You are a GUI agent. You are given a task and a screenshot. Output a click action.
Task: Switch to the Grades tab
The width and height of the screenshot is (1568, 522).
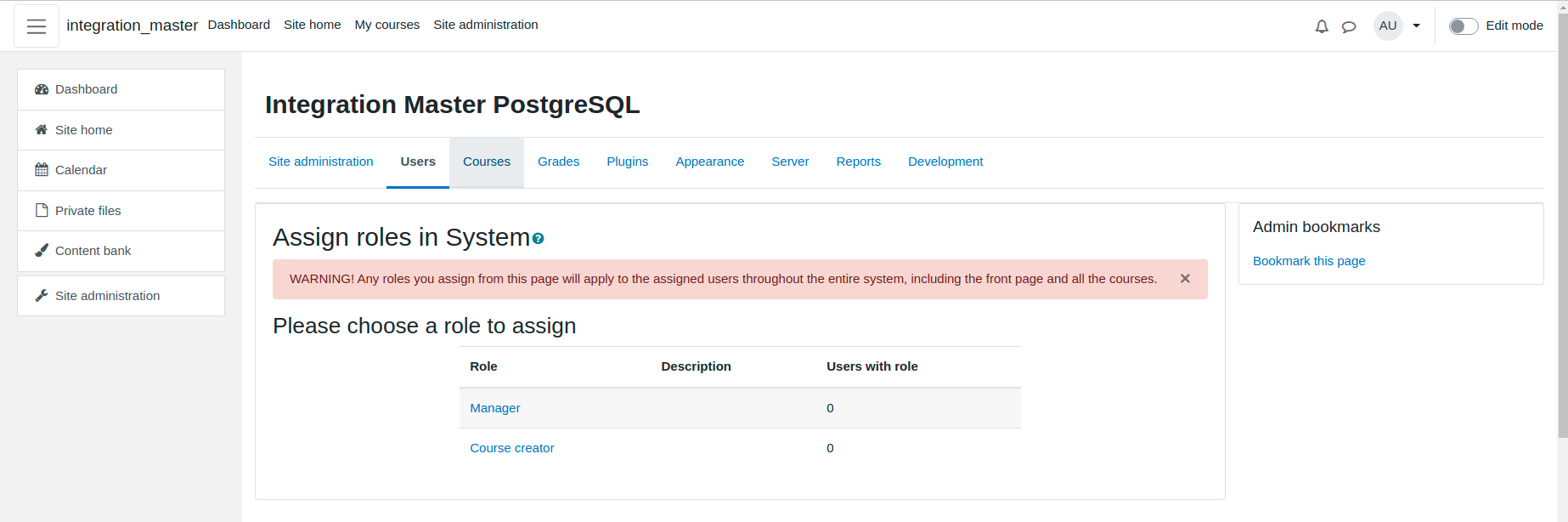[559, 162]
